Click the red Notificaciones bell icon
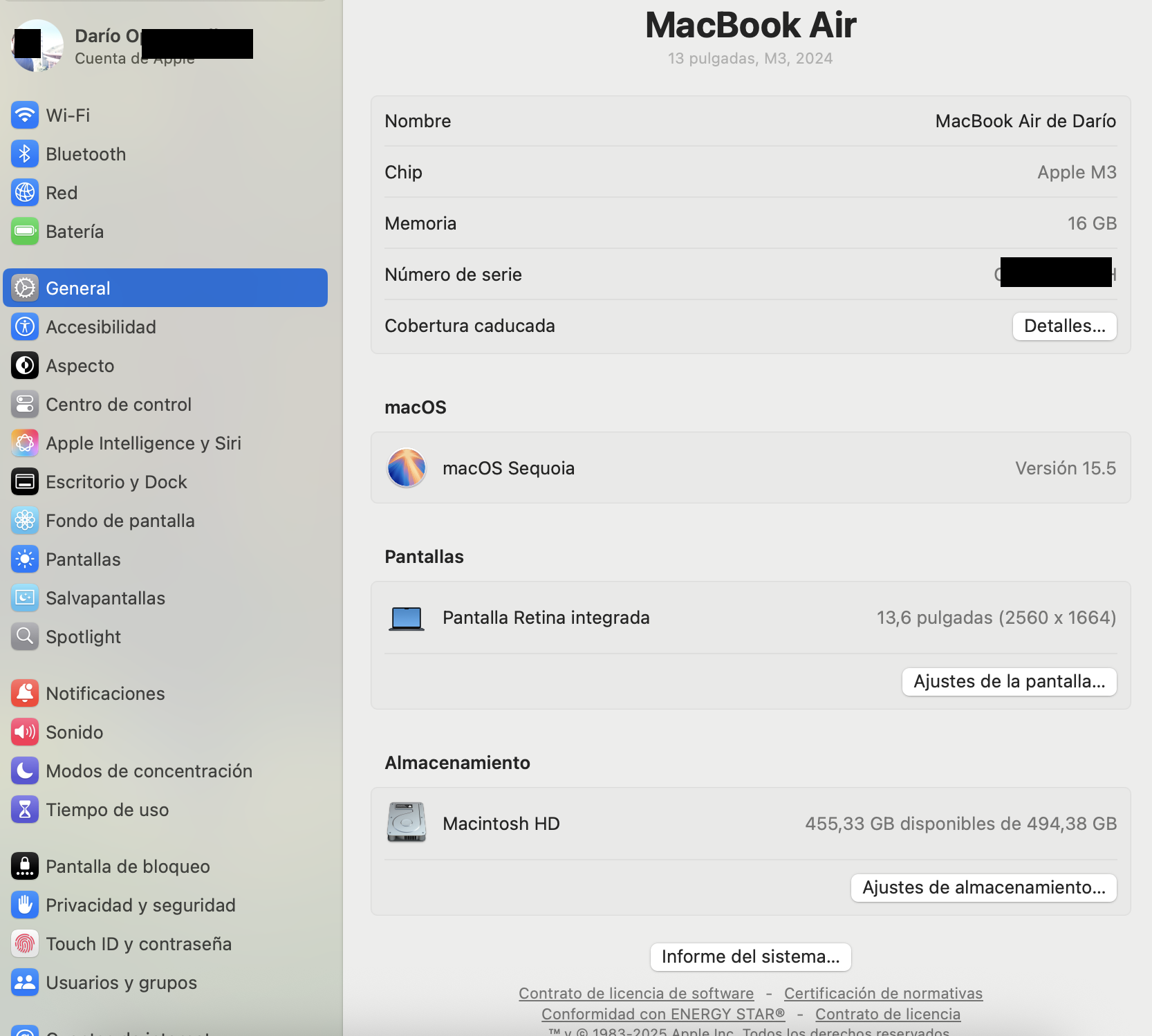 click(x=25, y=693)
